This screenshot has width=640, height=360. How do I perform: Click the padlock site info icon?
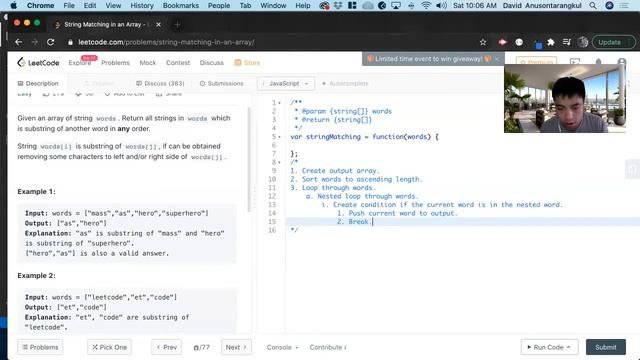click(x=70, y=42)
